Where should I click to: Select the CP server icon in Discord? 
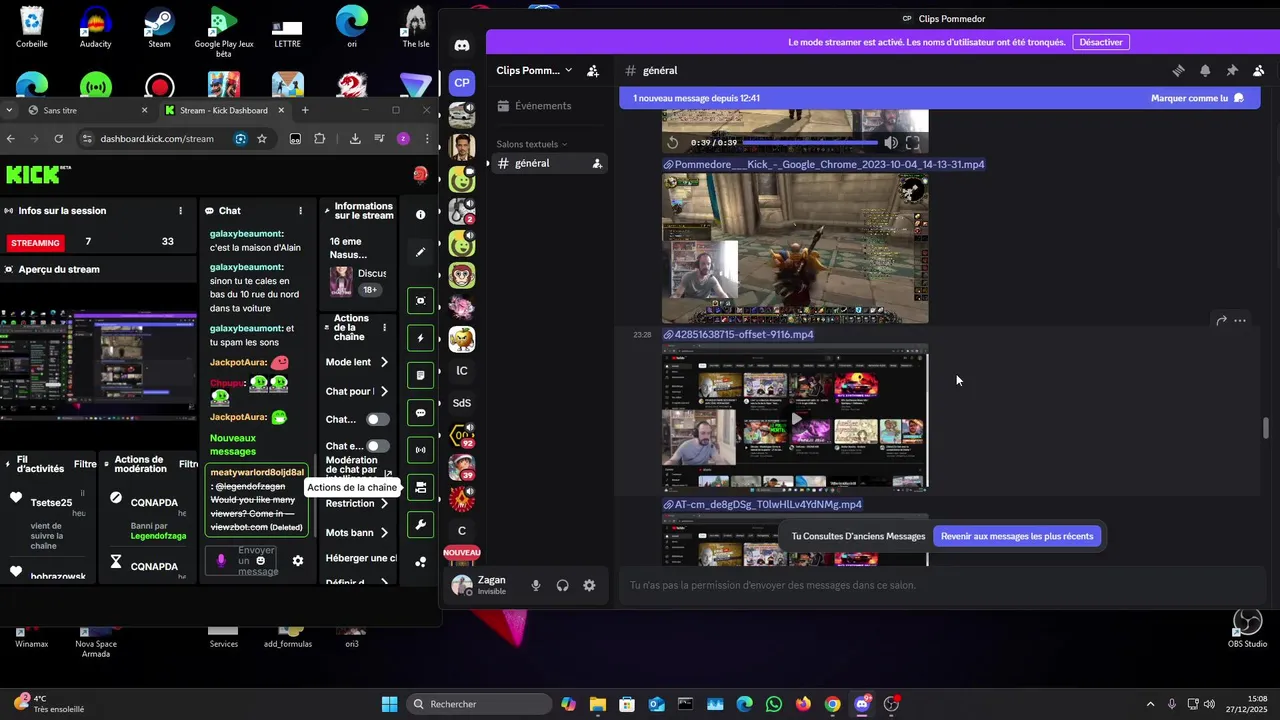coord(461,83)
